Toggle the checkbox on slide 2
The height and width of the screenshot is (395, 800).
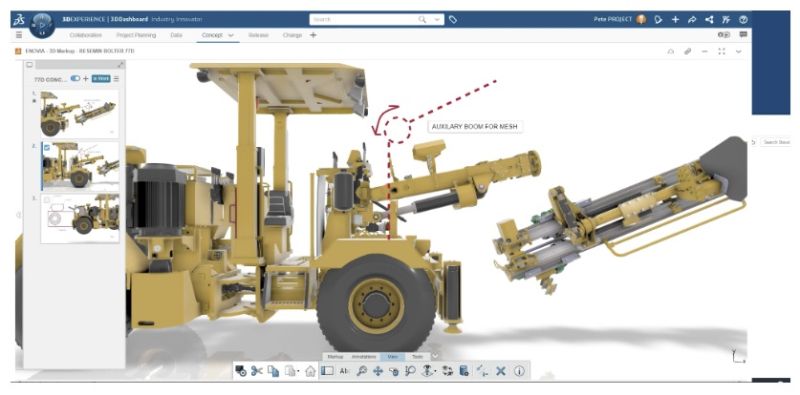47,147
